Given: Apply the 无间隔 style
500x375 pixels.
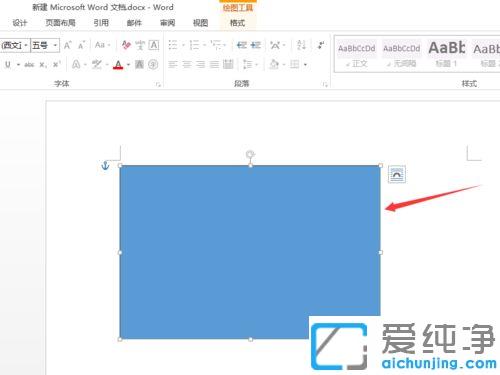Looking at the screenshot, I should coord(401,55).
